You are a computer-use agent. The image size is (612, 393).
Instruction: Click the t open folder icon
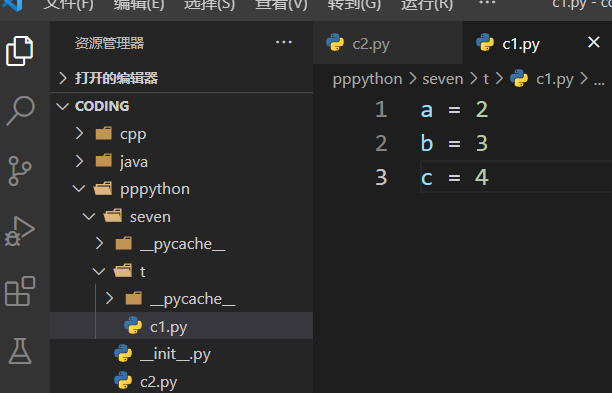[x=123, y=271]
